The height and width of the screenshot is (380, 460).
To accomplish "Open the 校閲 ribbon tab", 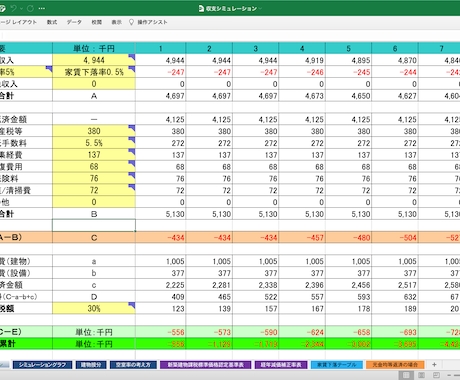I will [96, 22].
